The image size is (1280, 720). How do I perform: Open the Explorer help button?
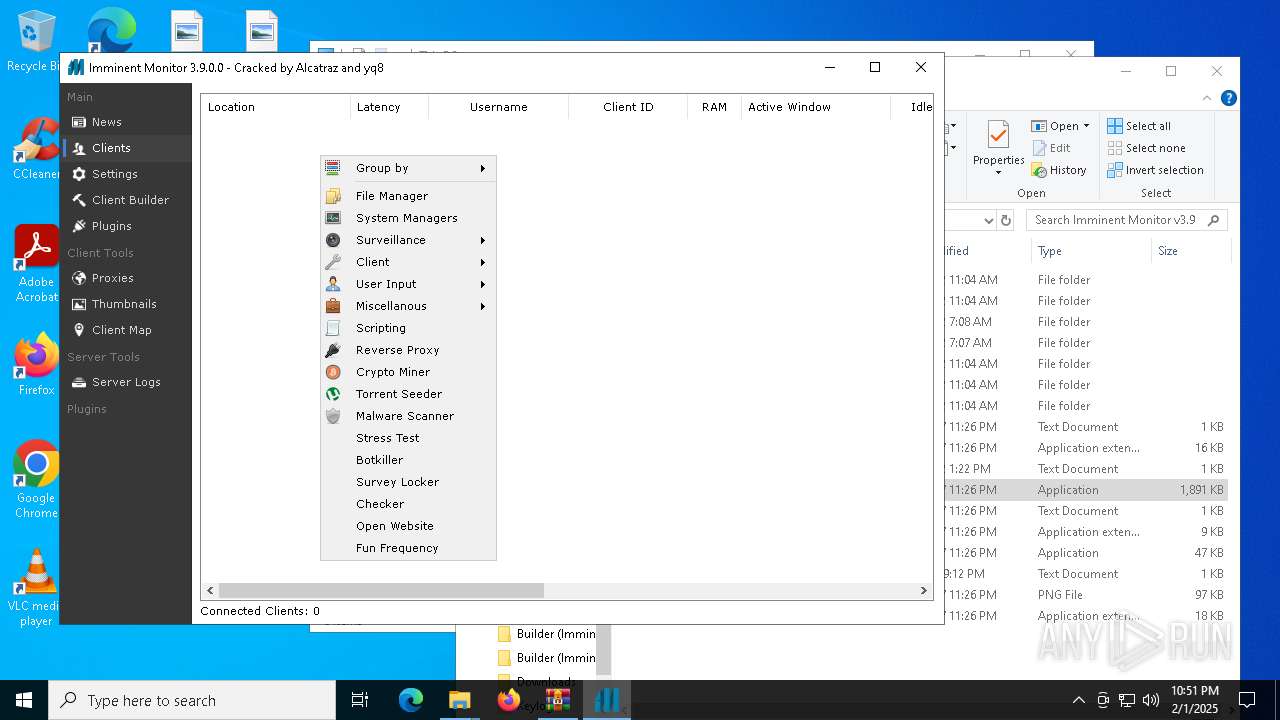pos(1229,98)
